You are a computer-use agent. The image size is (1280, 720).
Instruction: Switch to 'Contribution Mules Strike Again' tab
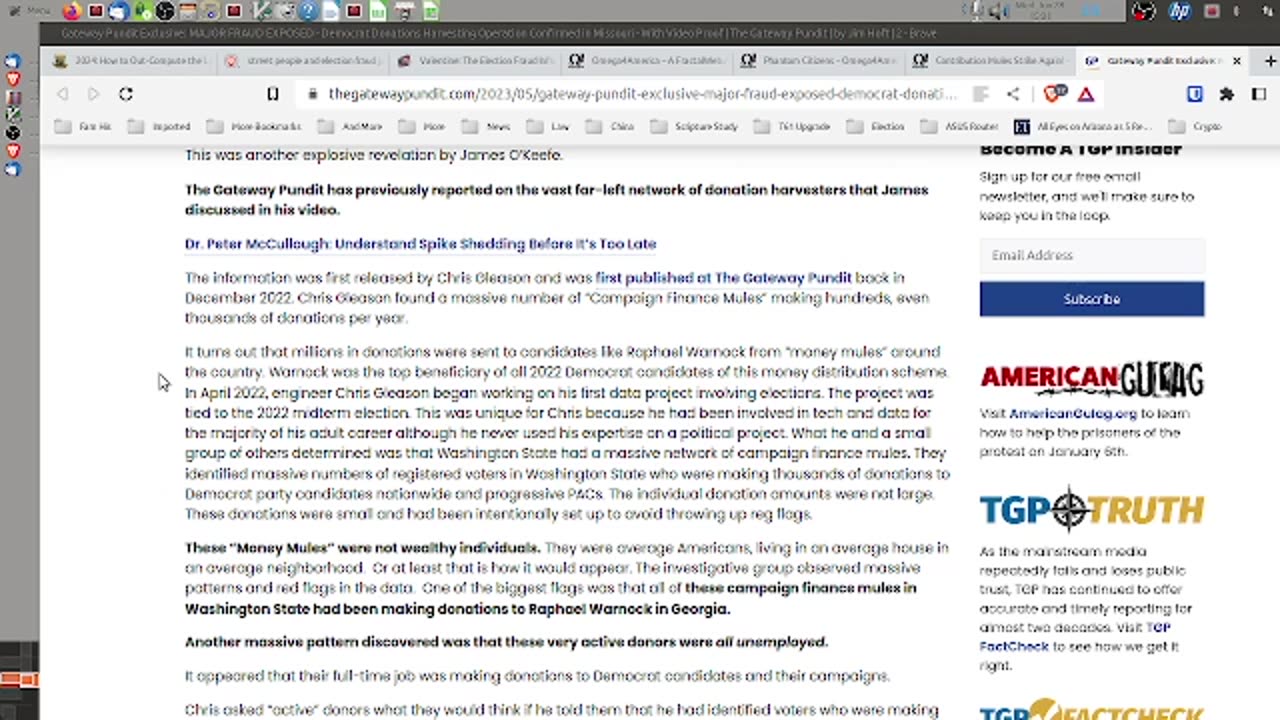991,61
